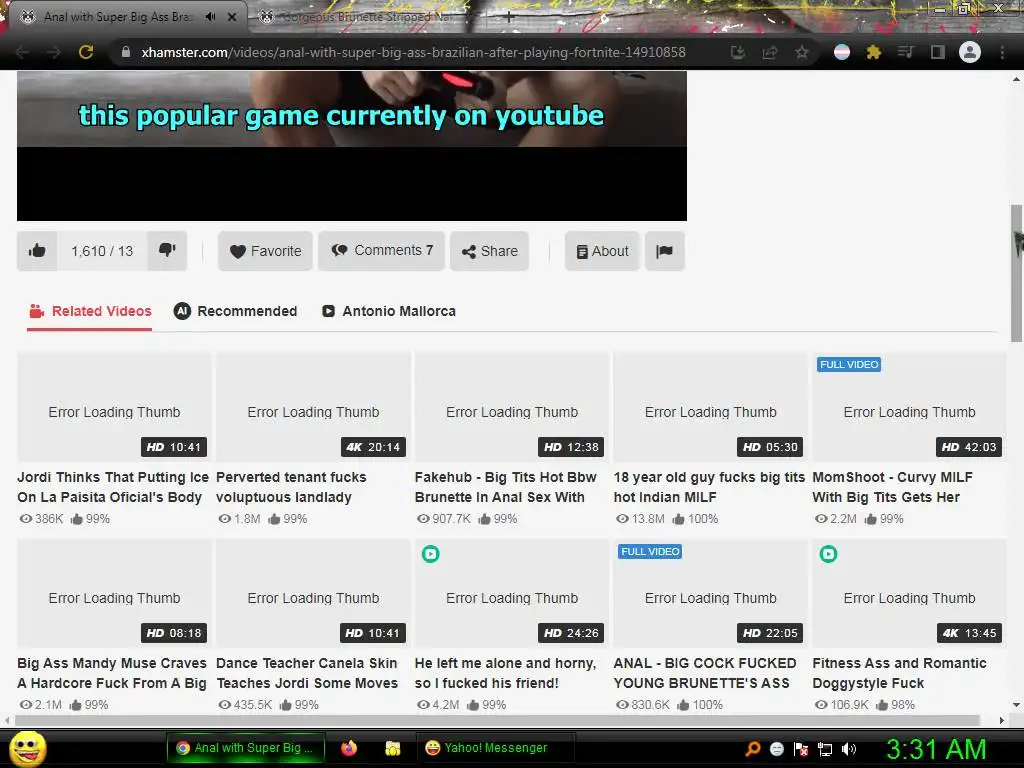1024x768 pixels.
Task: Click the address bar URL field
Action: pos(413,52)
